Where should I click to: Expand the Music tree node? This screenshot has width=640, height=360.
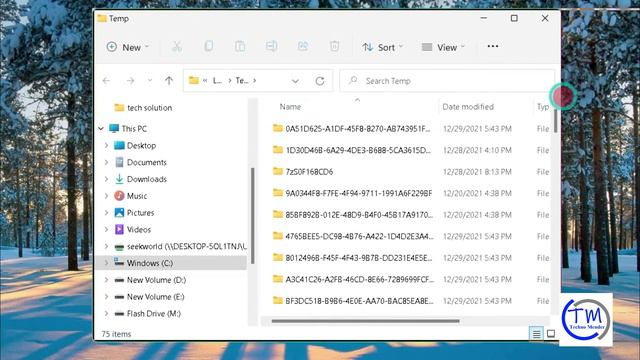point(106,196)
